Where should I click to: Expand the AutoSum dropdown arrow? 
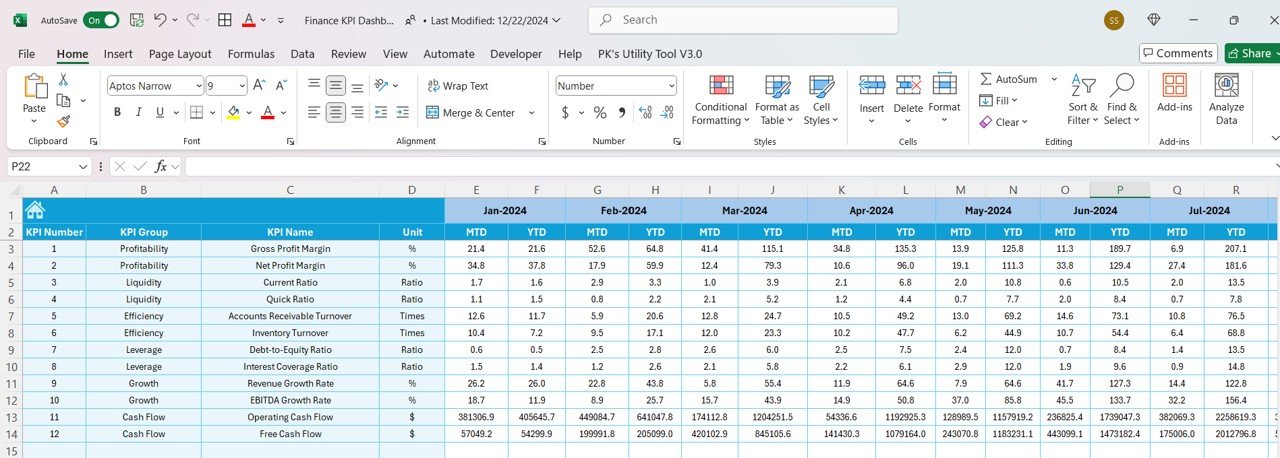(1053, 79)
